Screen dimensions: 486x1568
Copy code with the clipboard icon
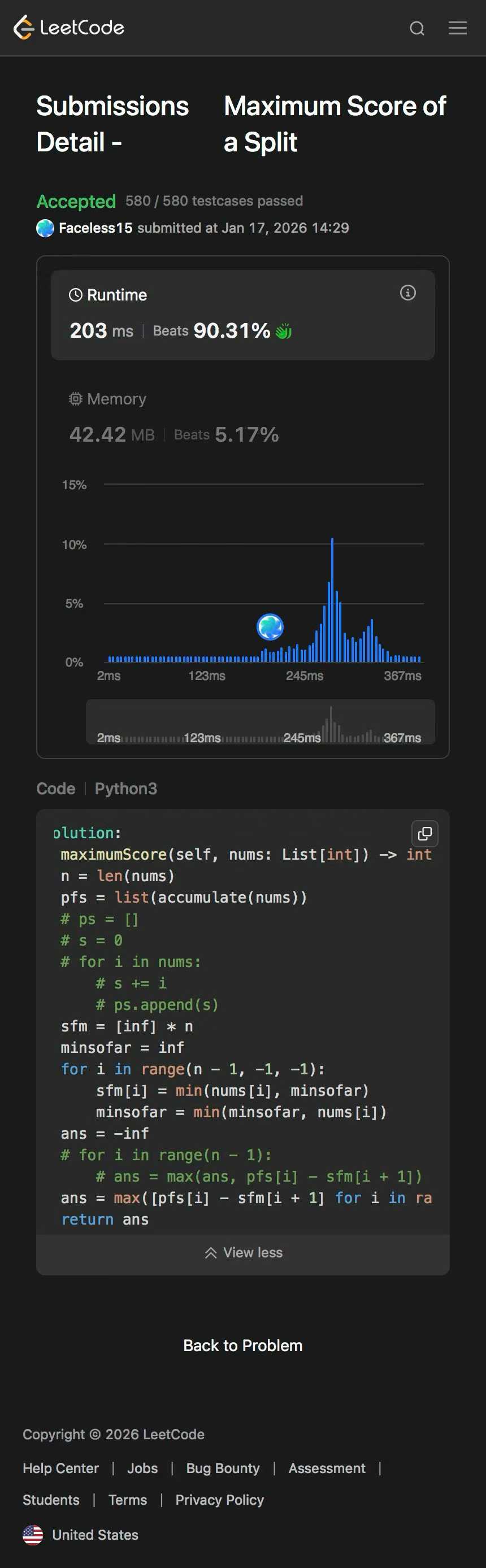tap(424, 833)
